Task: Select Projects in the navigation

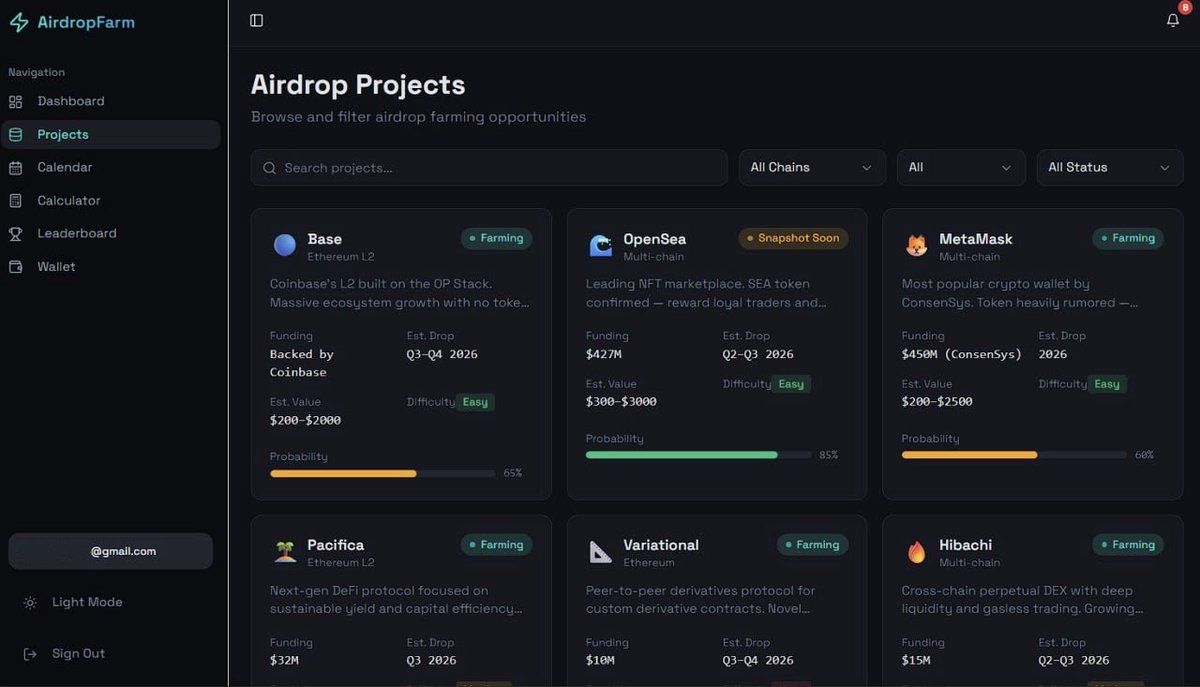Action: (110, 134)
